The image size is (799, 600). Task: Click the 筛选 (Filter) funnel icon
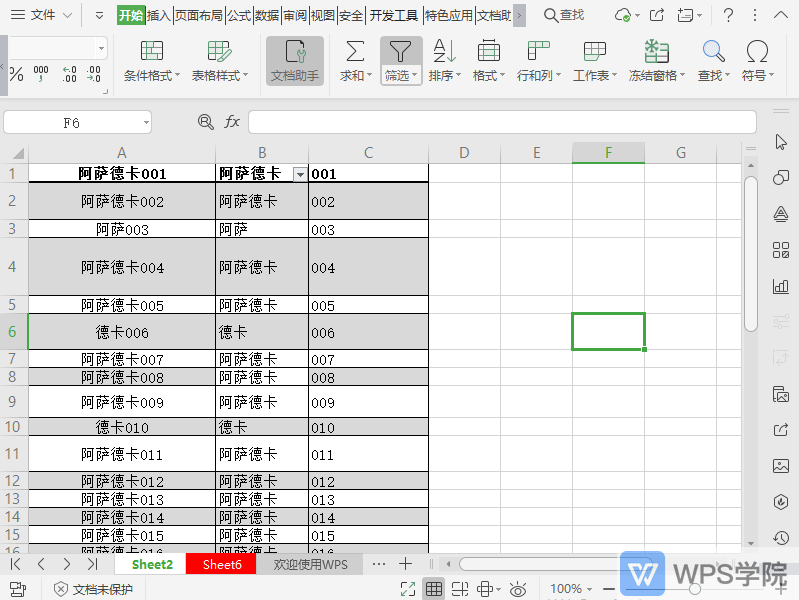click(x=400, y=52)
